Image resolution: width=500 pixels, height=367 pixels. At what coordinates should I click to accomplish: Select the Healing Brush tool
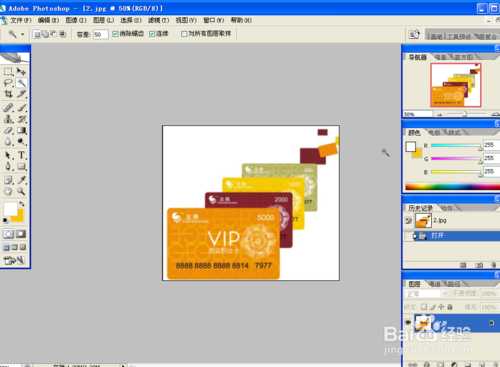coord(8,108)
